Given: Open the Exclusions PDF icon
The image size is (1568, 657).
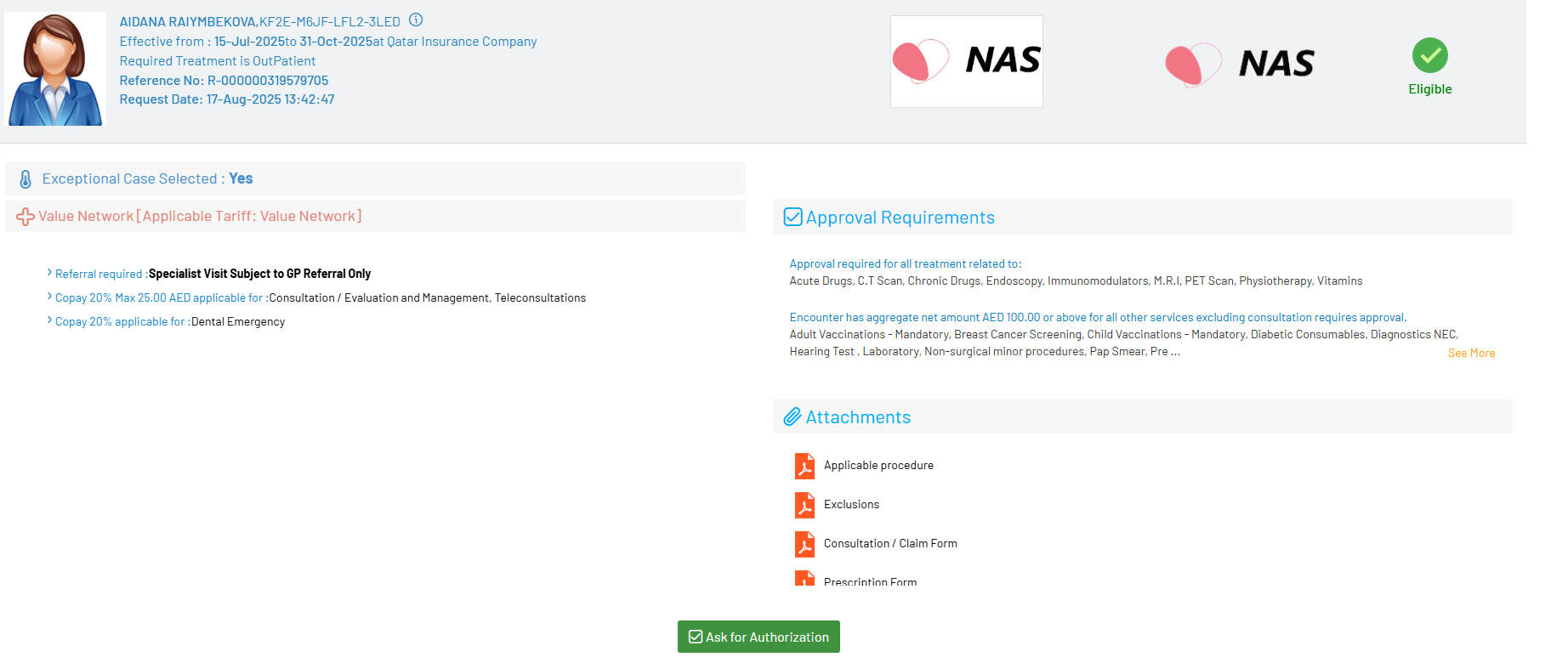Looking at the screenshot, I should pos(804,505).
